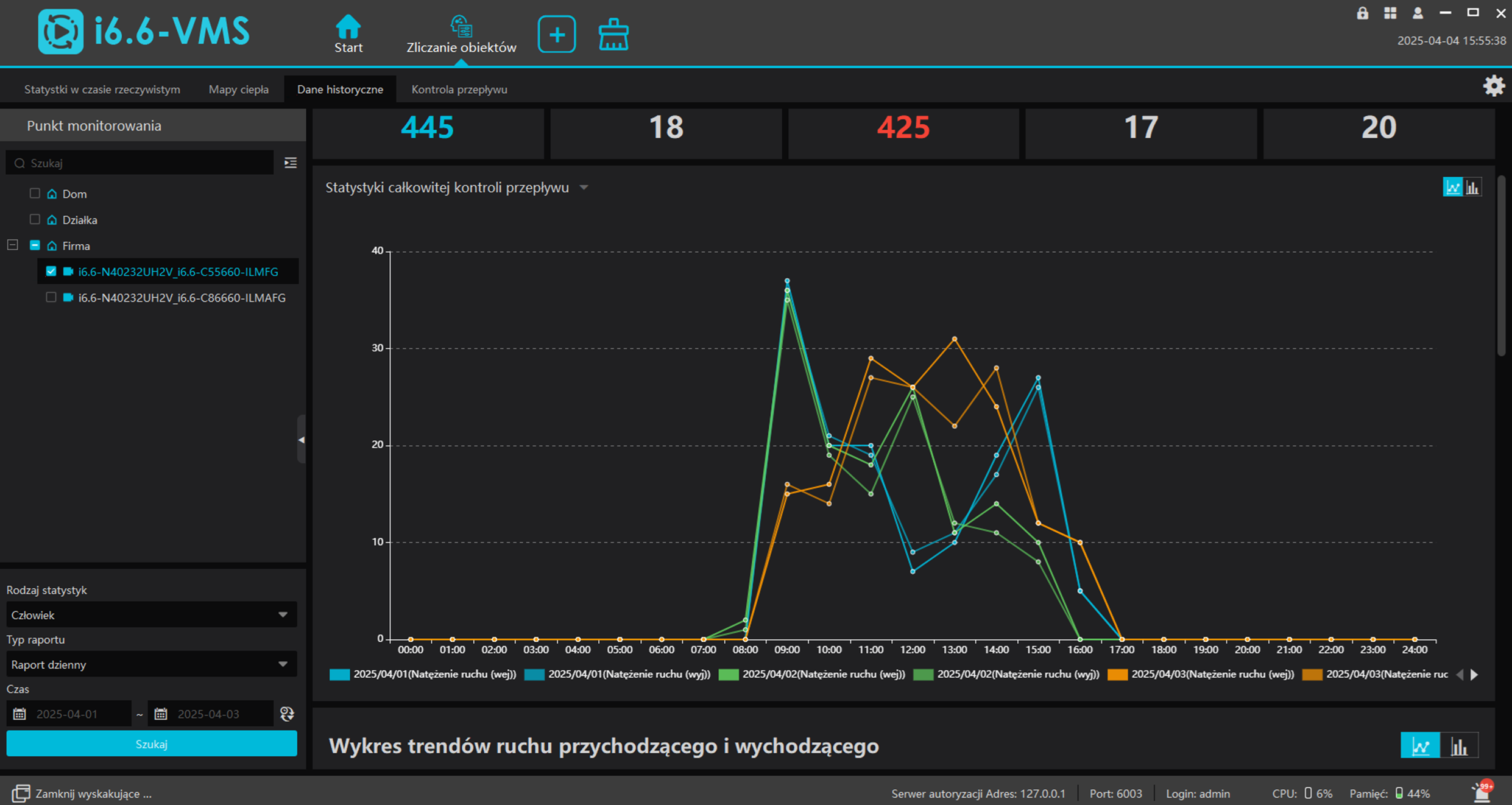Viewport: 1512px width, 805px height.
Task: Click the lock screen icon
Action: (x=1362, y=13)
